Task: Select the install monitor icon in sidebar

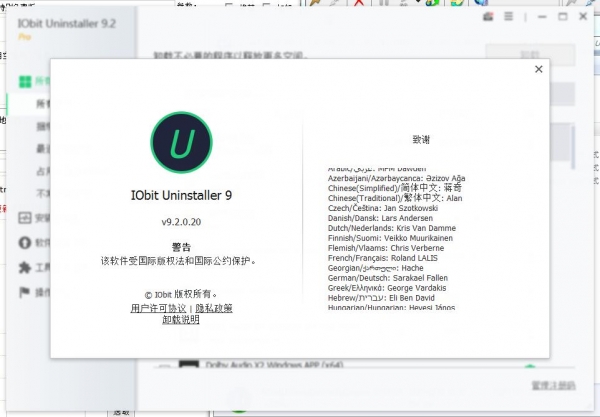Action: 25,218
